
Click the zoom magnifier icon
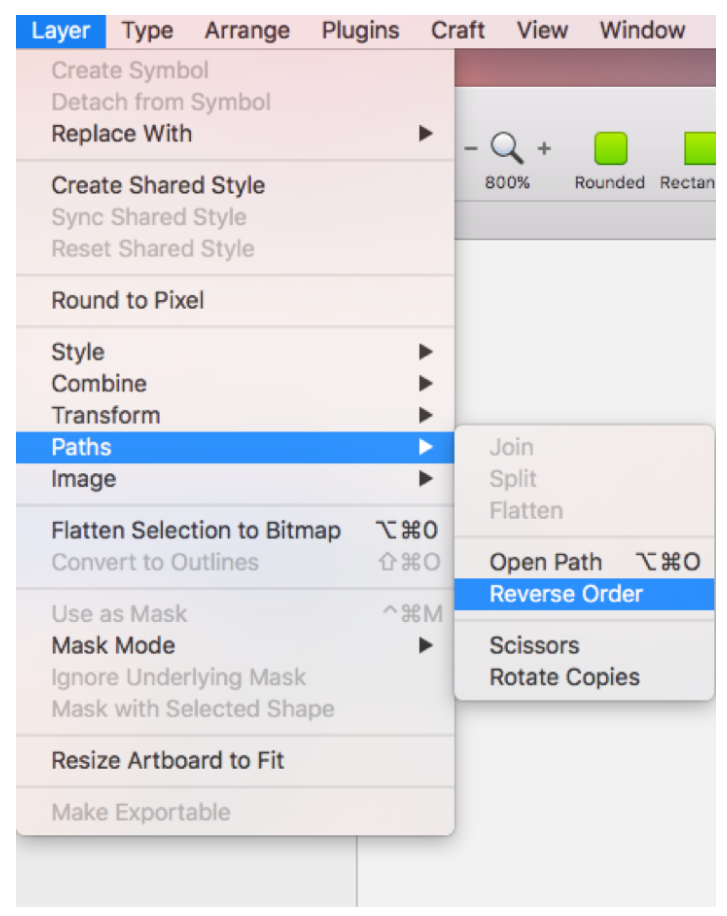(507, 149)
